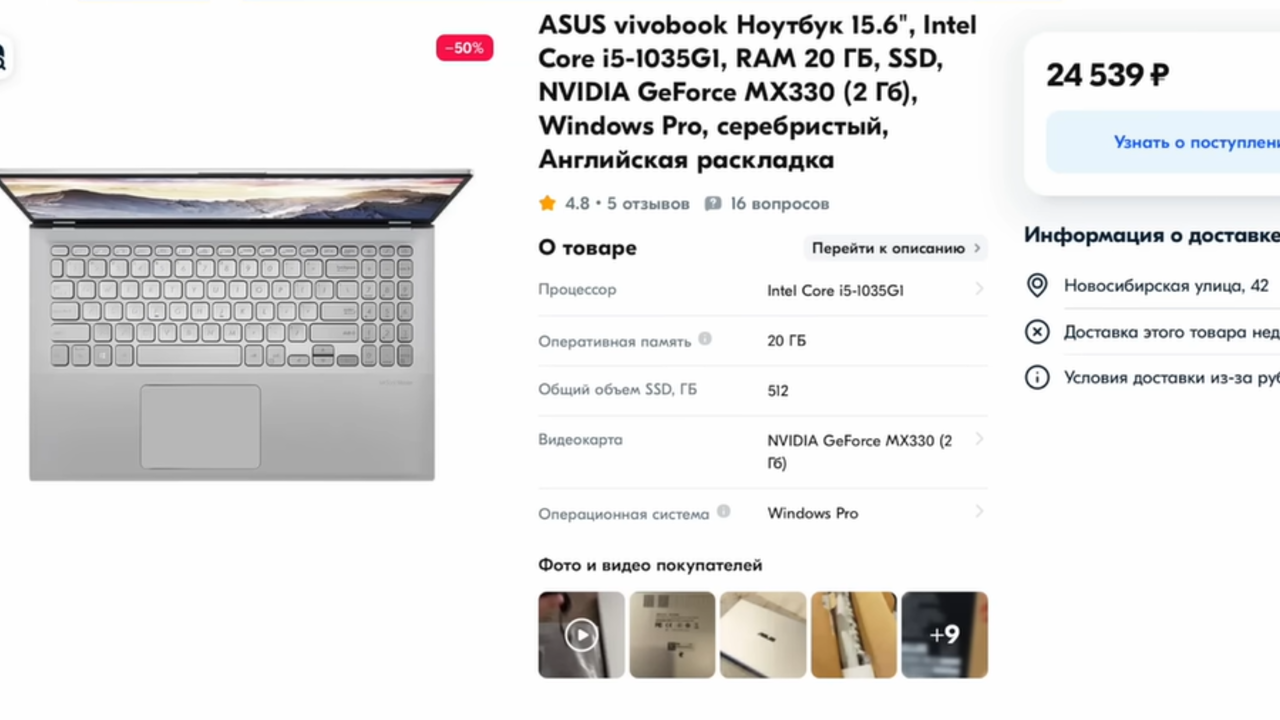
Task: Click the location pin icon
Action: click(1037, 286)
